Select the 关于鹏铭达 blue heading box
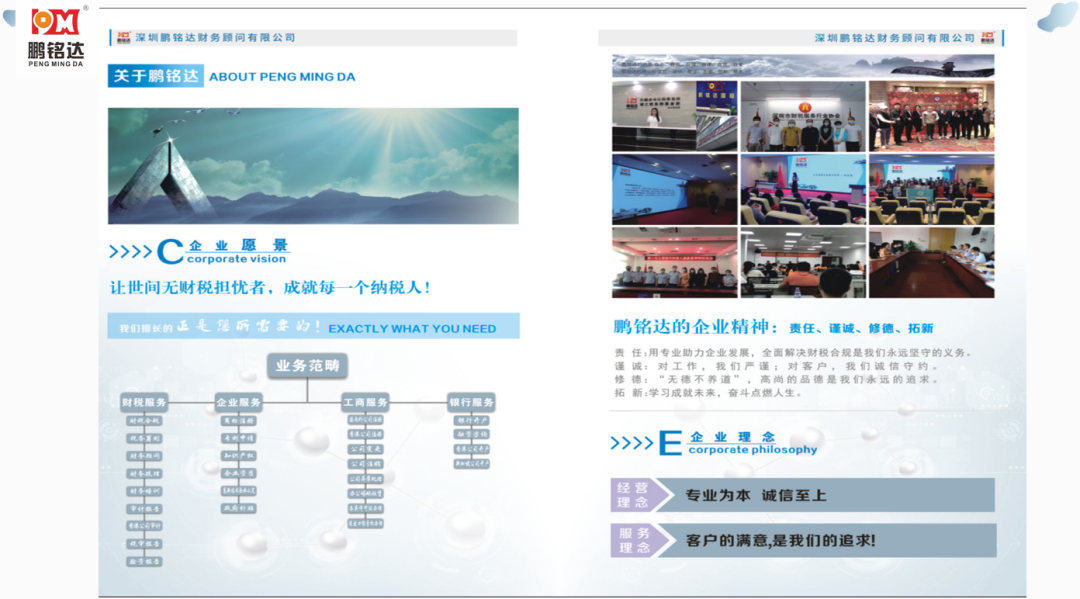 click(156, 76)
